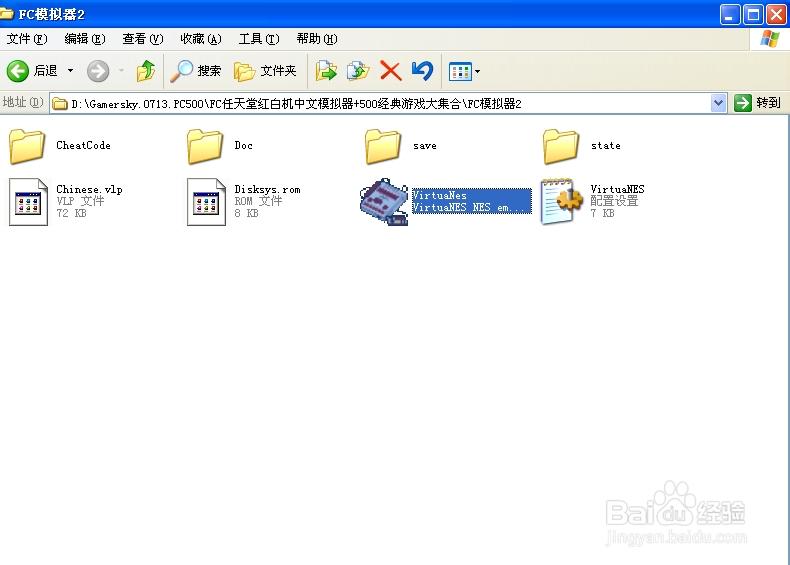Viewport: 790px width, 565px height.
Task: Click the 转到 (Go) button
Action: pyautogui.click(x=757, y=103)
